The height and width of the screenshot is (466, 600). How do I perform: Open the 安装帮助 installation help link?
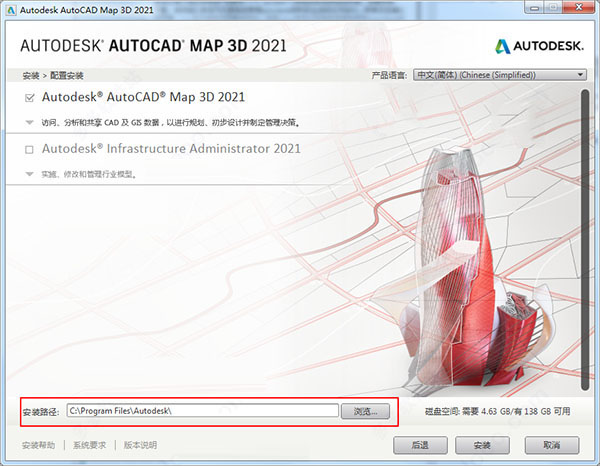[38, 445]
